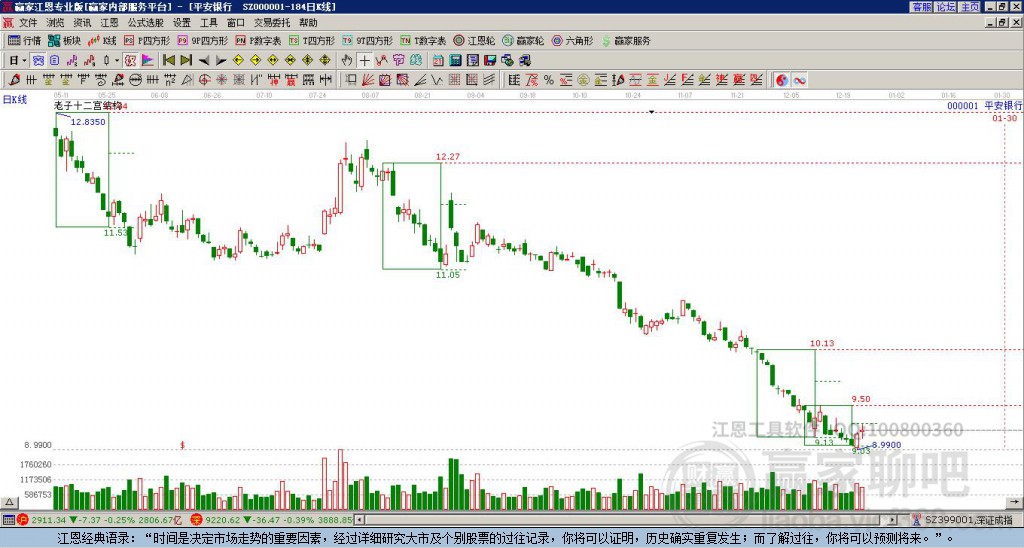The image size is (1024, 548).
Task: Open the 板块 sector panel
Action: pos(64,40)
